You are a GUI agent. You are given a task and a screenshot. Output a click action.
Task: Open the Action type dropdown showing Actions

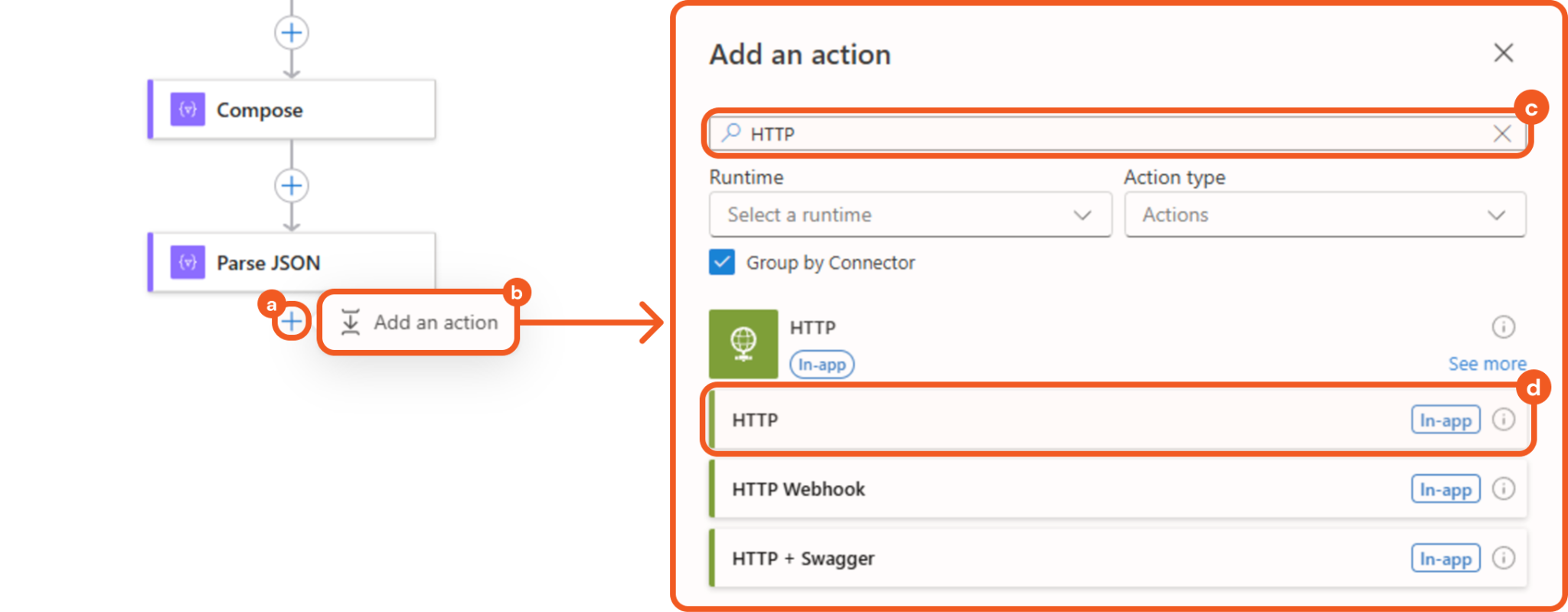click(1325, 214)
